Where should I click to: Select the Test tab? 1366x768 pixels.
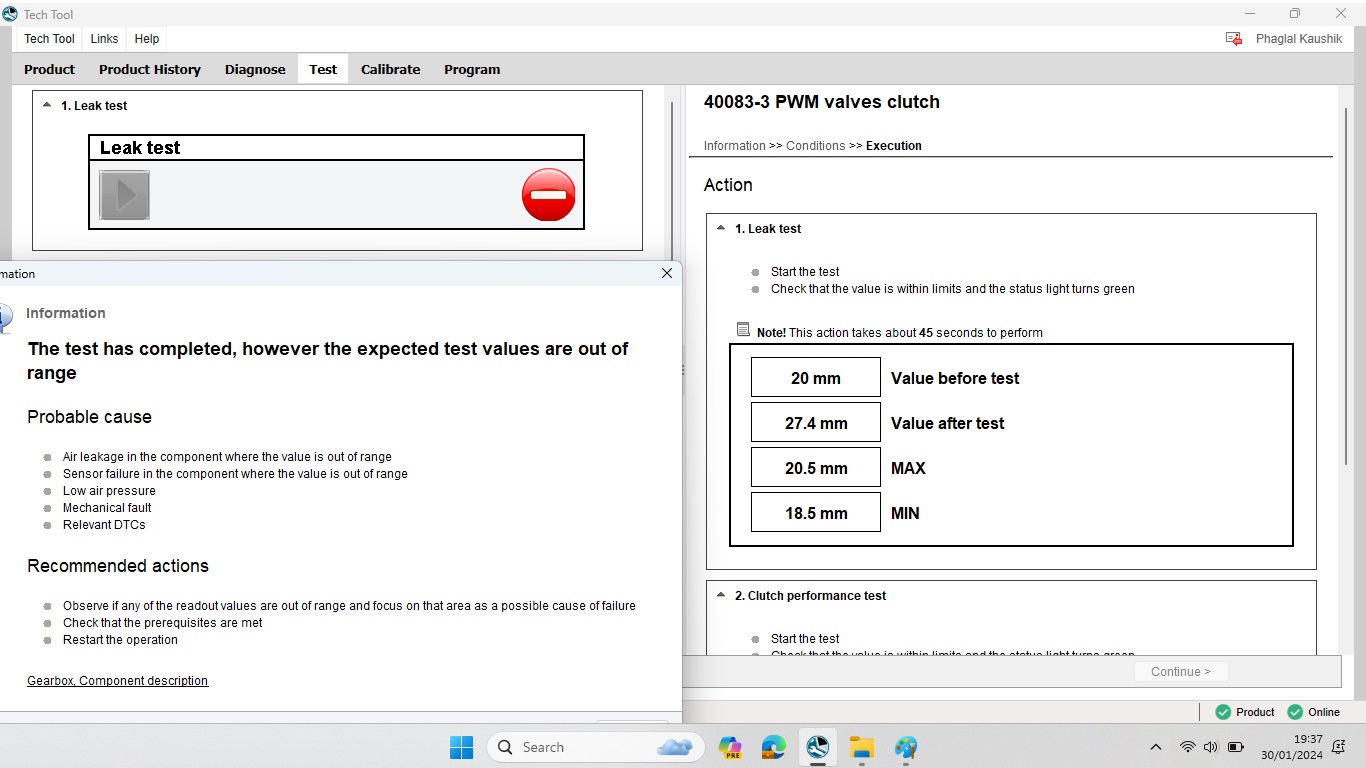click(x=323, y=69)
